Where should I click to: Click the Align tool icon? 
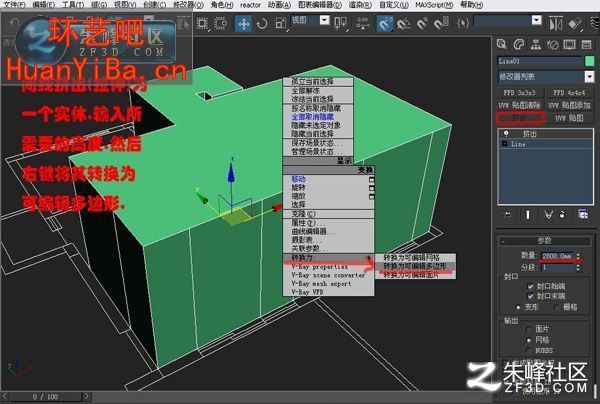(575, 24)
